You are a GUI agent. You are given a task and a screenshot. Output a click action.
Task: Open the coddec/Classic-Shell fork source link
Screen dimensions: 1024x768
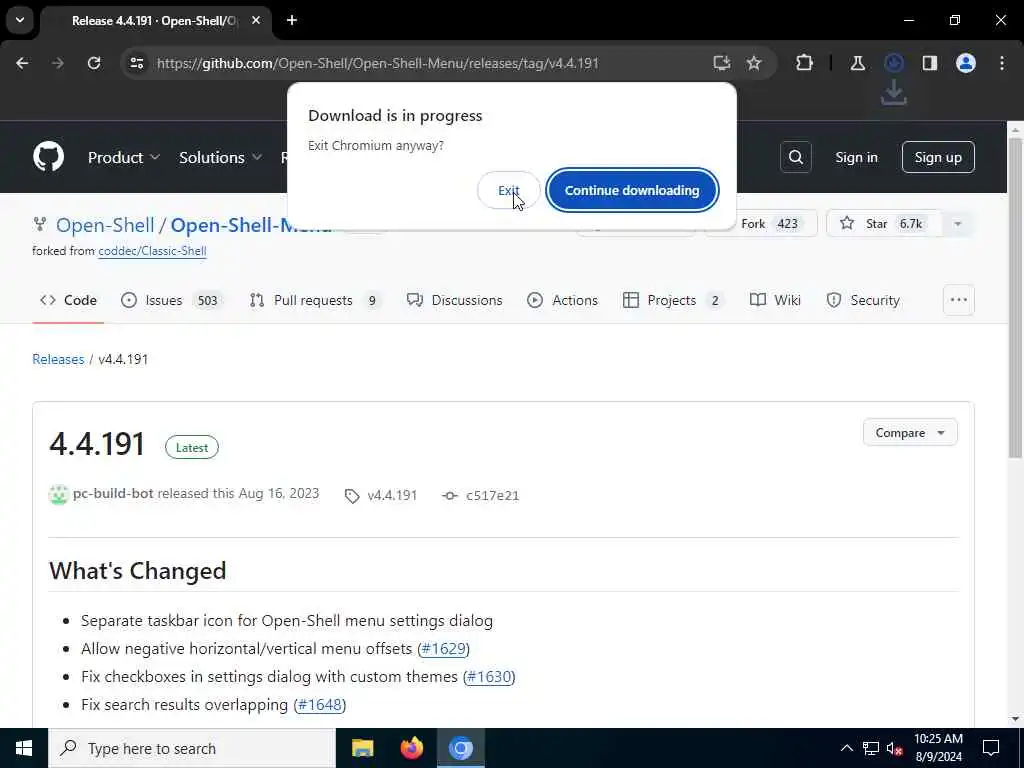tap(152, 251)
